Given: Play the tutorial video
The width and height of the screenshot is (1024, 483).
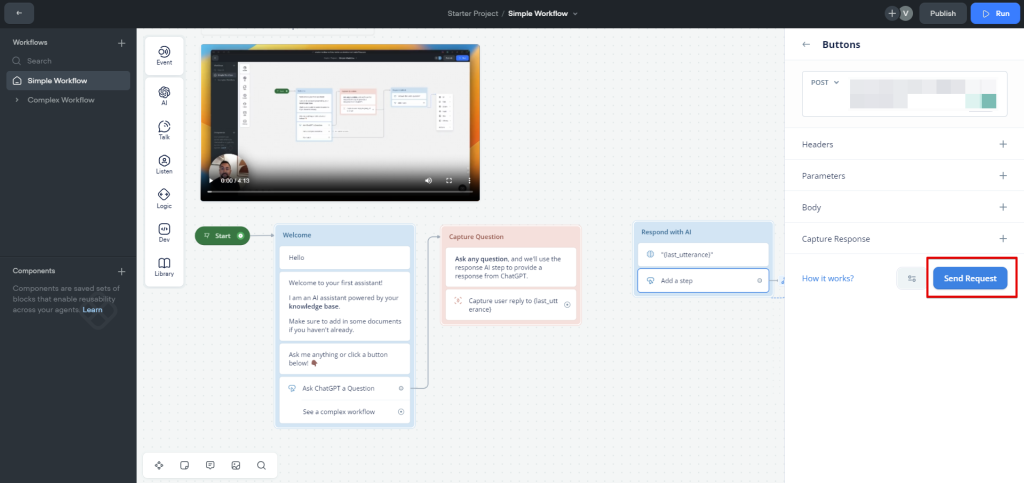Looking at the screenshot, I should [x=210, y=181].
